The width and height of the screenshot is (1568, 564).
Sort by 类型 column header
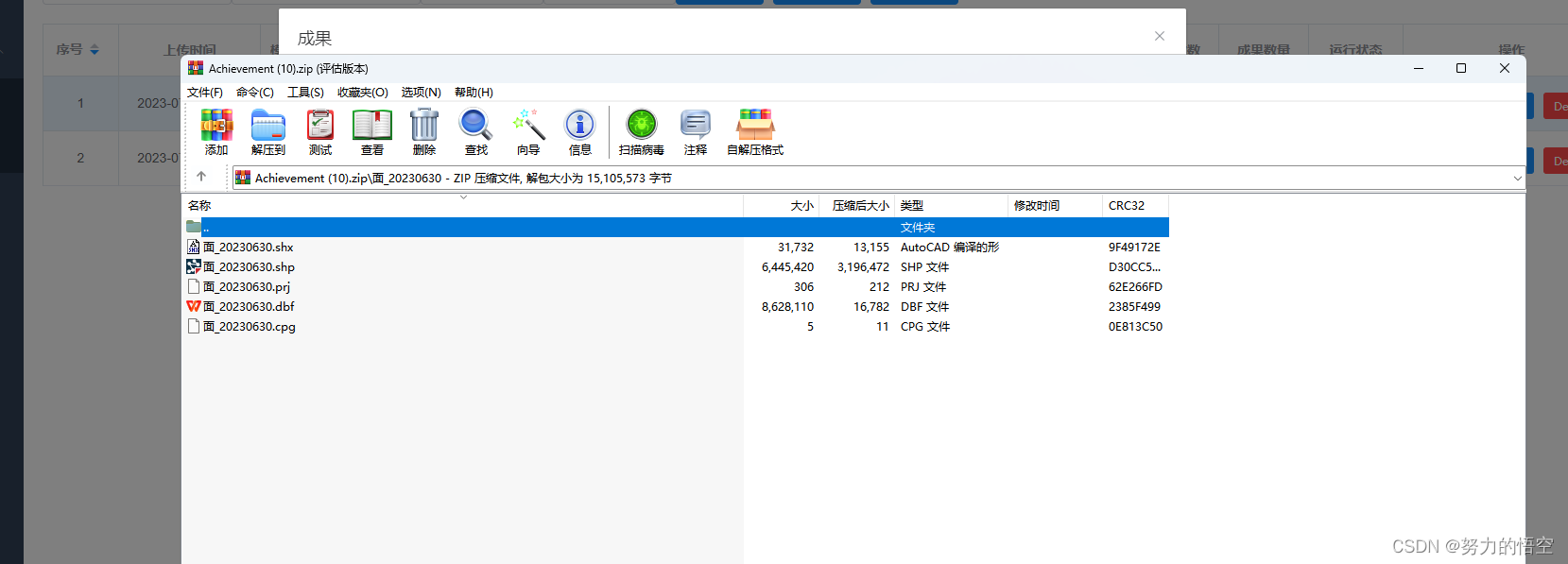[951, 205]
